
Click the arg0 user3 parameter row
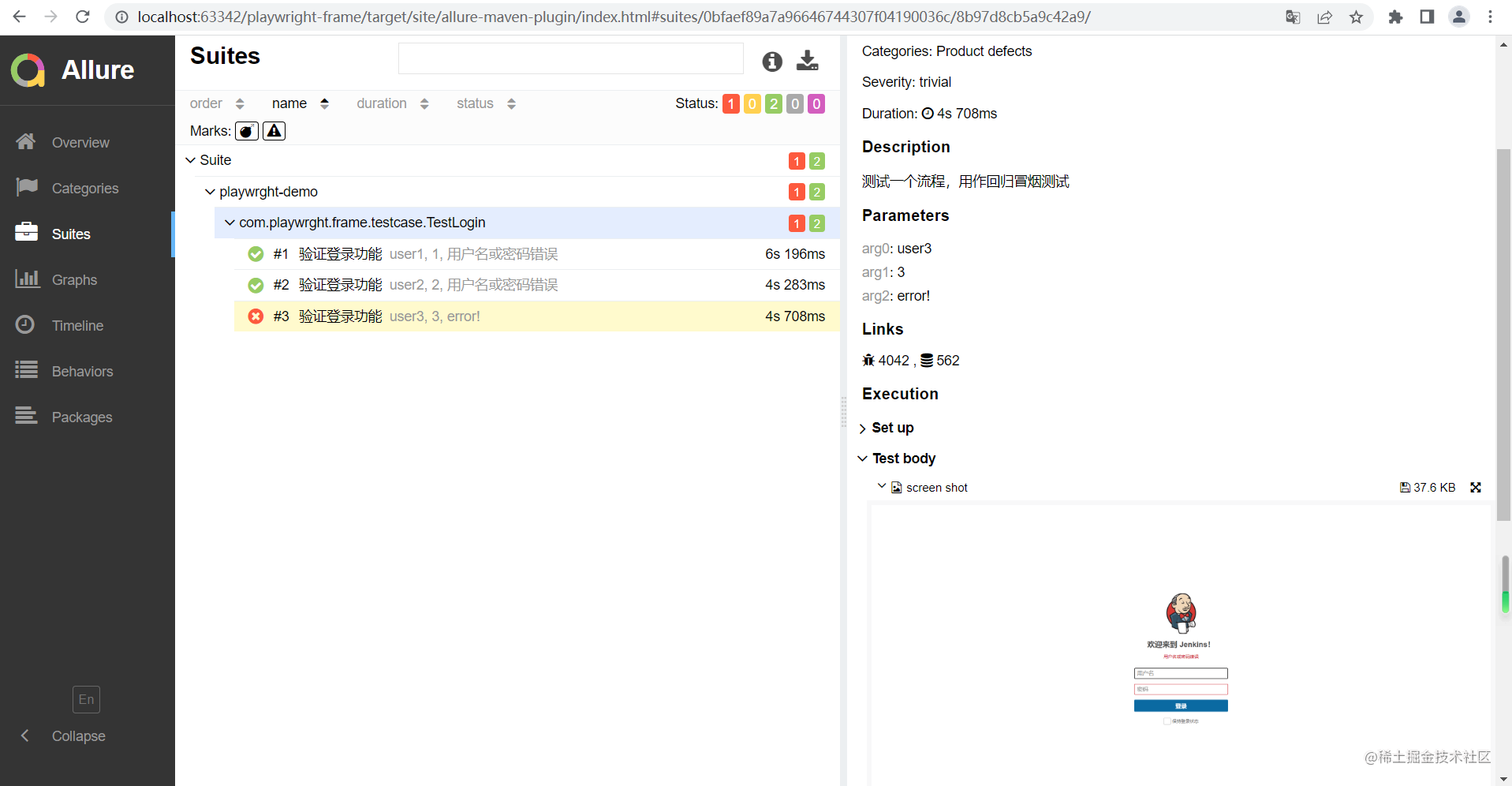pyautogui.click(x=897, y=249)
